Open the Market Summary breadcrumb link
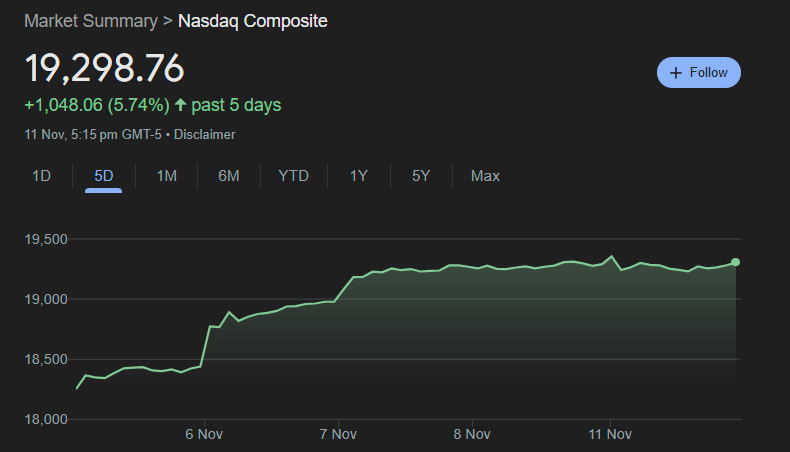Screen dimensions: 790x452 point(91,21)
